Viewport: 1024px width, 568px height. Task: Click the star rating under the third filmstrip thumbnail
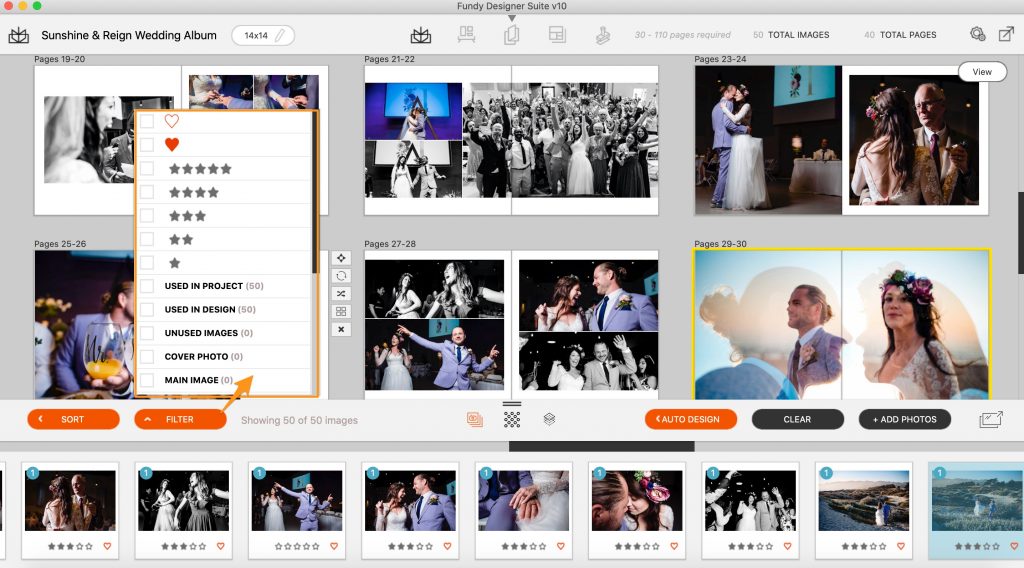(x=297, y=546)
